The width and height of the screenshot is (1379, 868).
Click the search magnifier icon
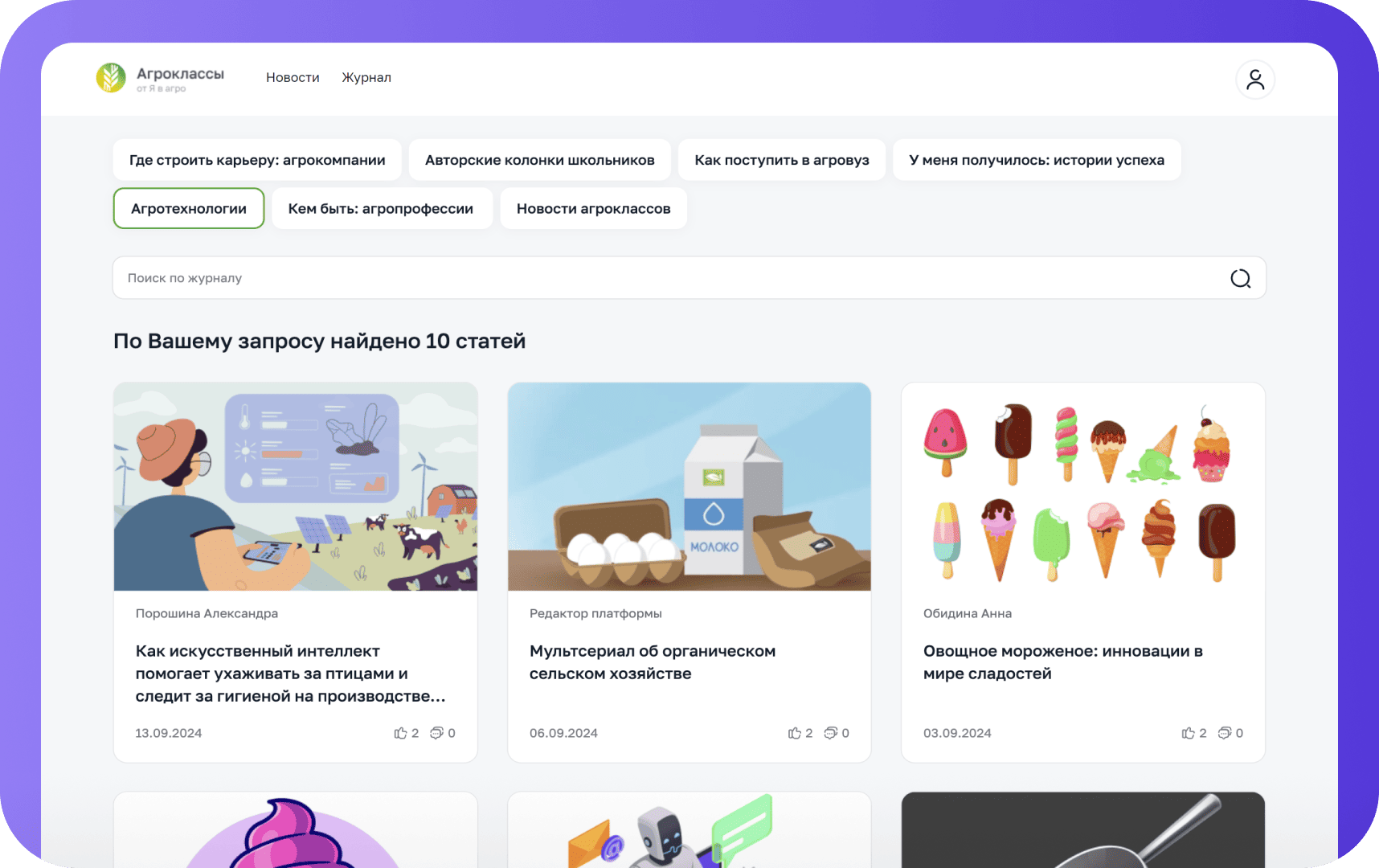(1240, 278)
